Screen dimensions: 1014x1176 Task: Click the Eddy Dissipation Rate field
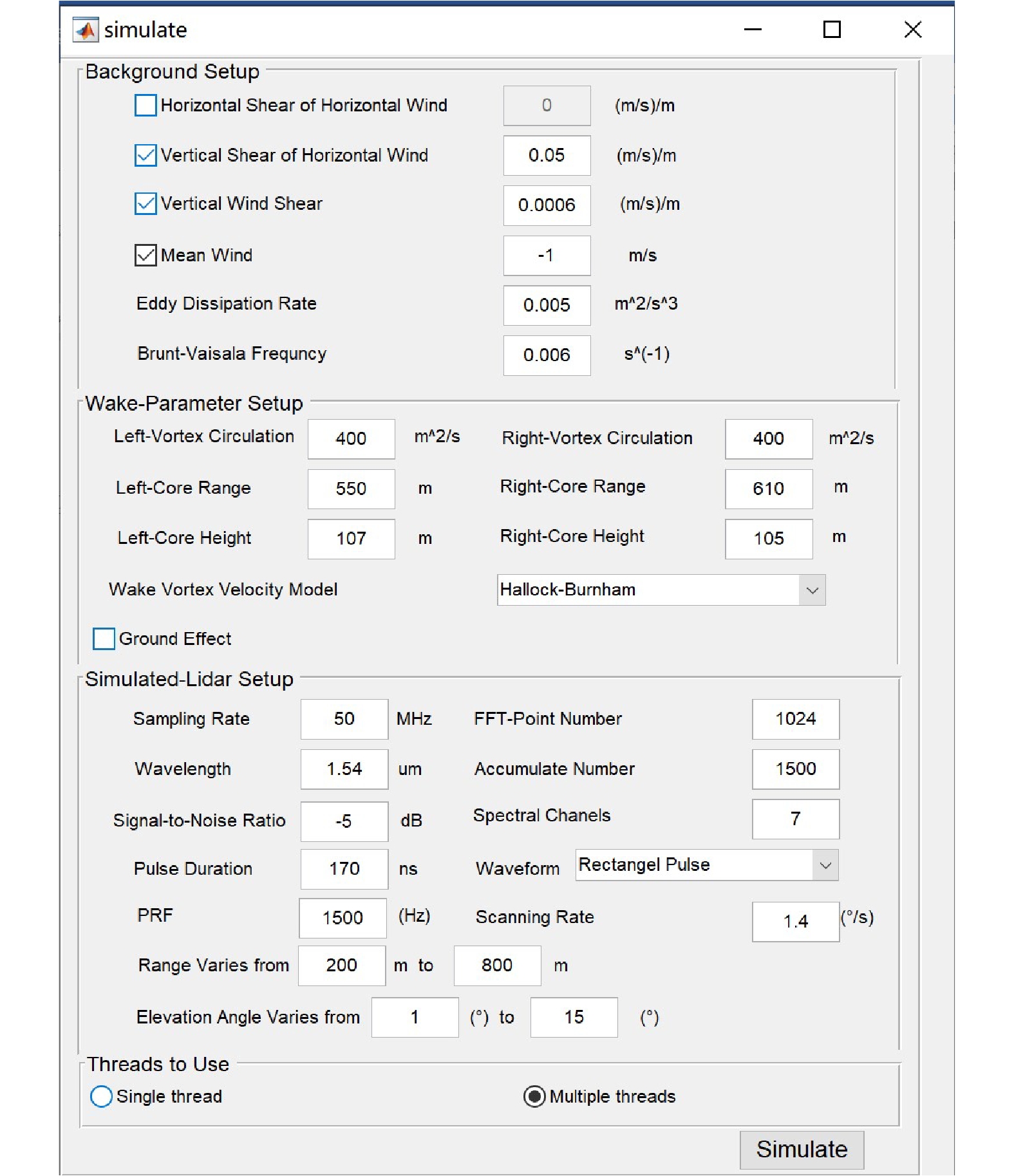click(x=547, y=305)
